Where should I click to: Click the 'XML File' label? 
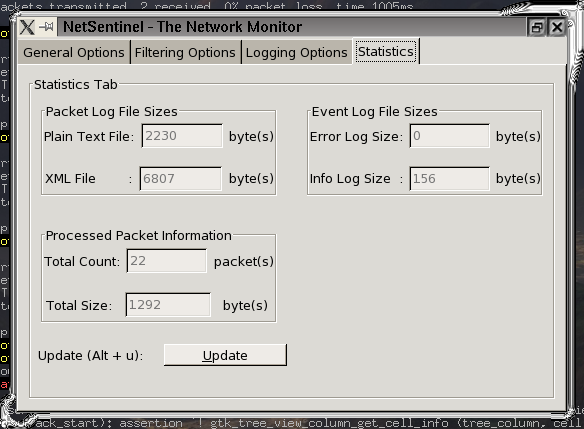point(70,179)
